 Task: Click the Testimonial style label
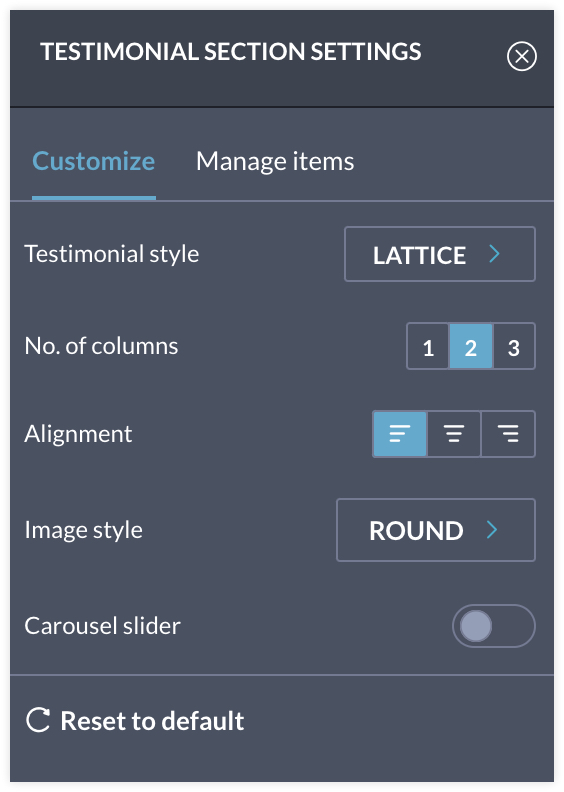pos(112,254)
